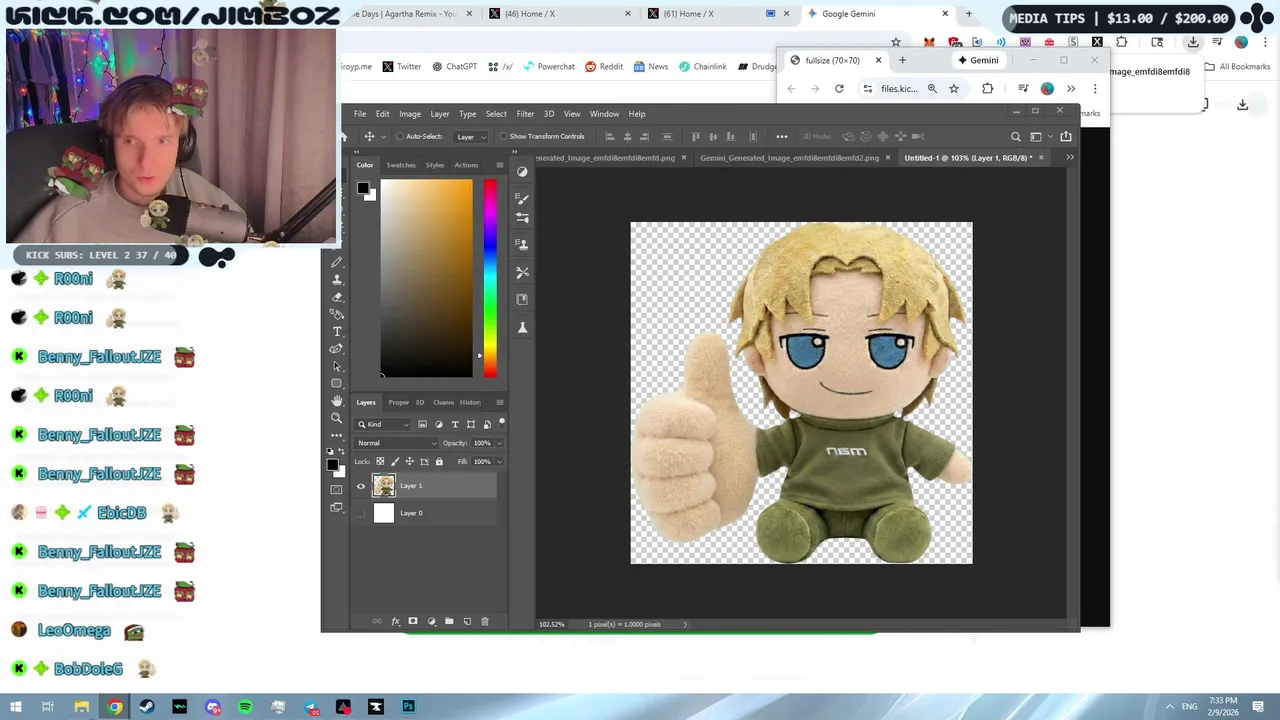
Task: Toggle the lock image pixels brush button
Action: [395, 462]
